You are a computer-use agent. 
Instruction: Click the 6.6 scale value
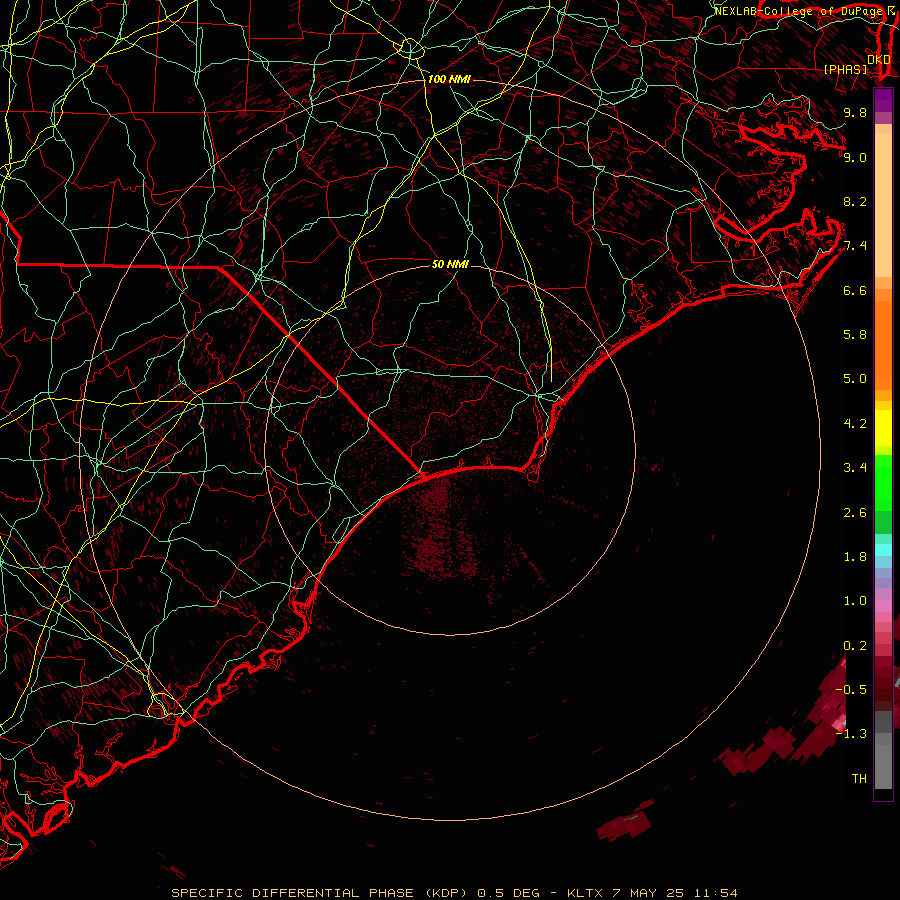click(855, 290)
